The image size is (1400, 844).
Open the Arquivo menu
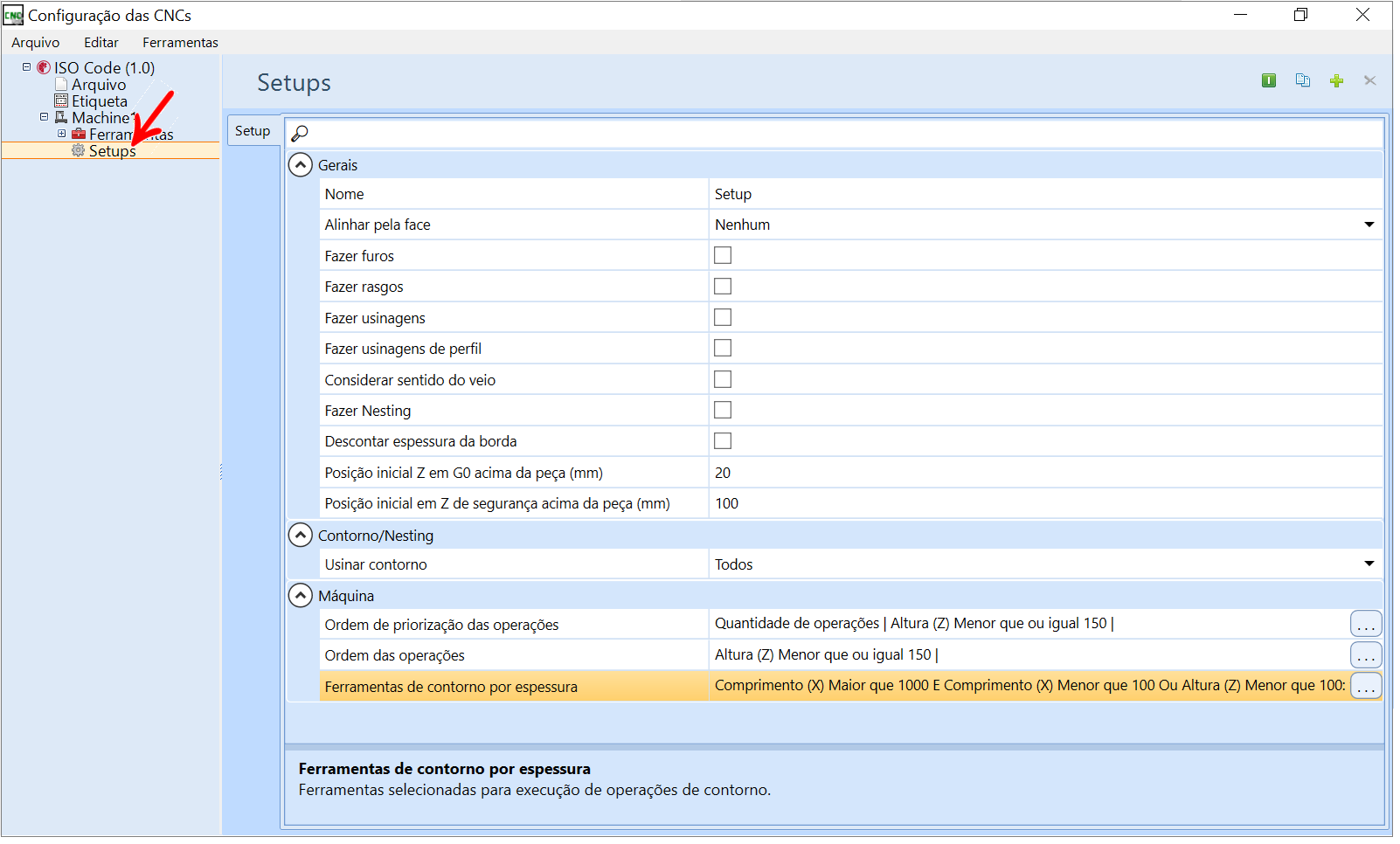click(x=36, y=42)
